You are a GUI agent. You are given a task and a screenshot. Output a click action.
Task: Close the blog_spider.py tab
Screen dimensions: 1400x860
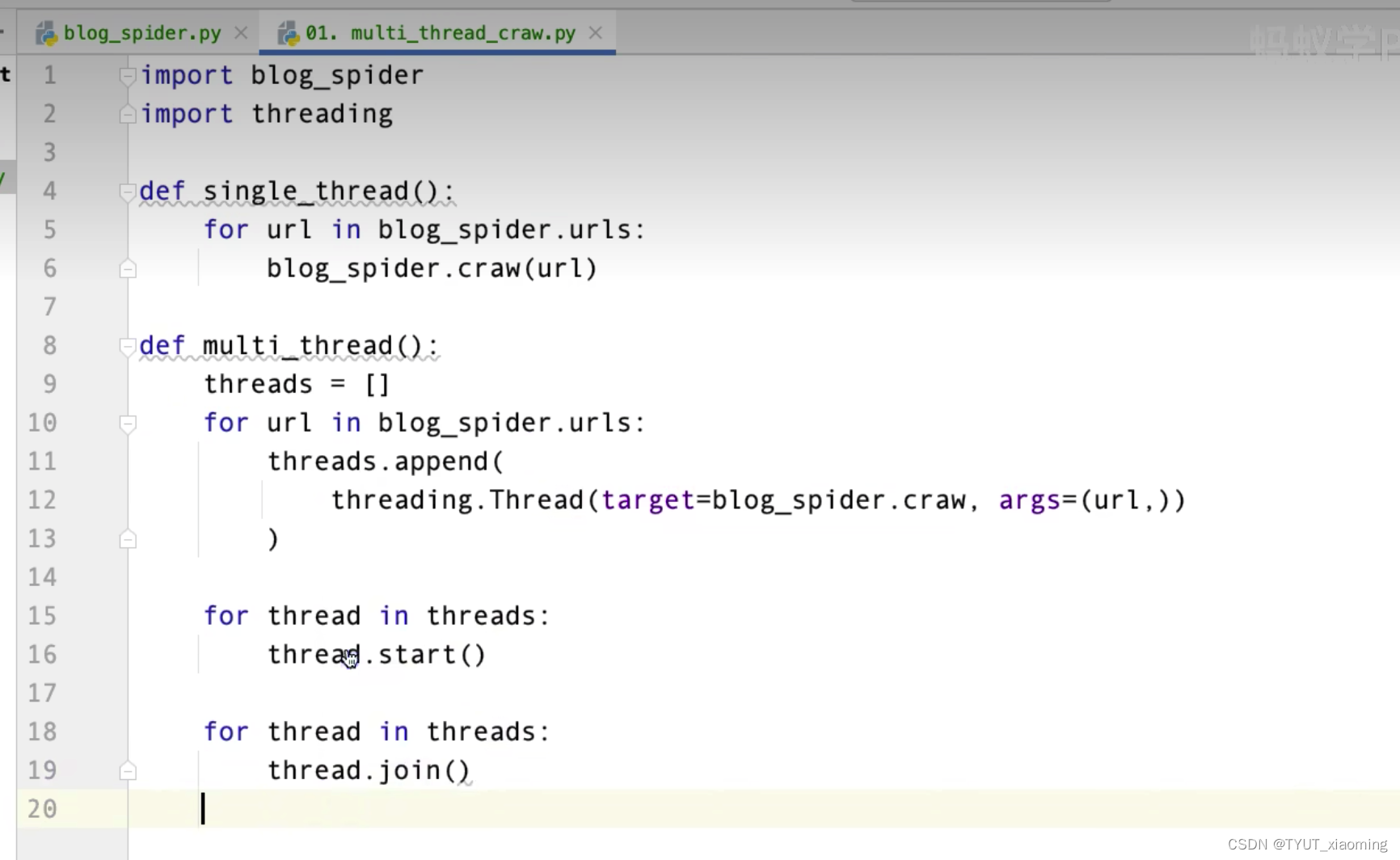(241, 32)
